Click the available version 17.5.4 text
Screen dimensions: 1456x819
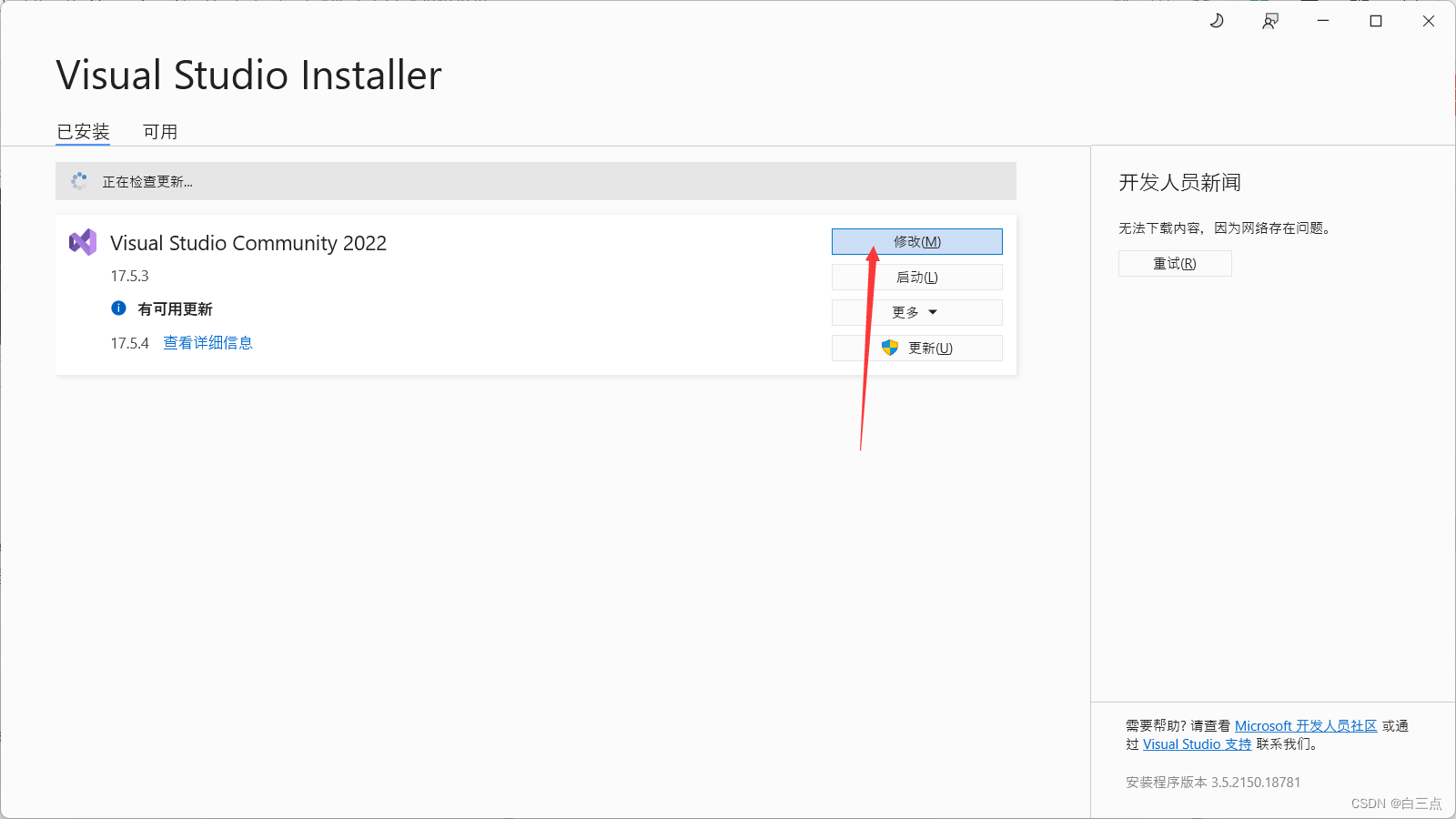130,343
